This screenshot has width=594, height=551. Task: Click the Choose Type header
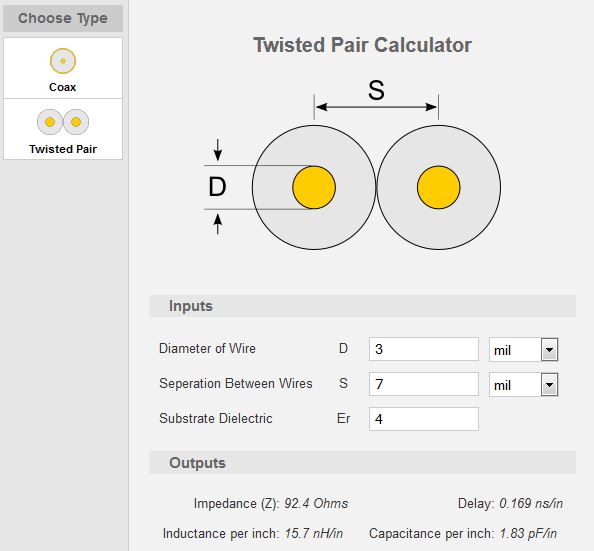63,18
